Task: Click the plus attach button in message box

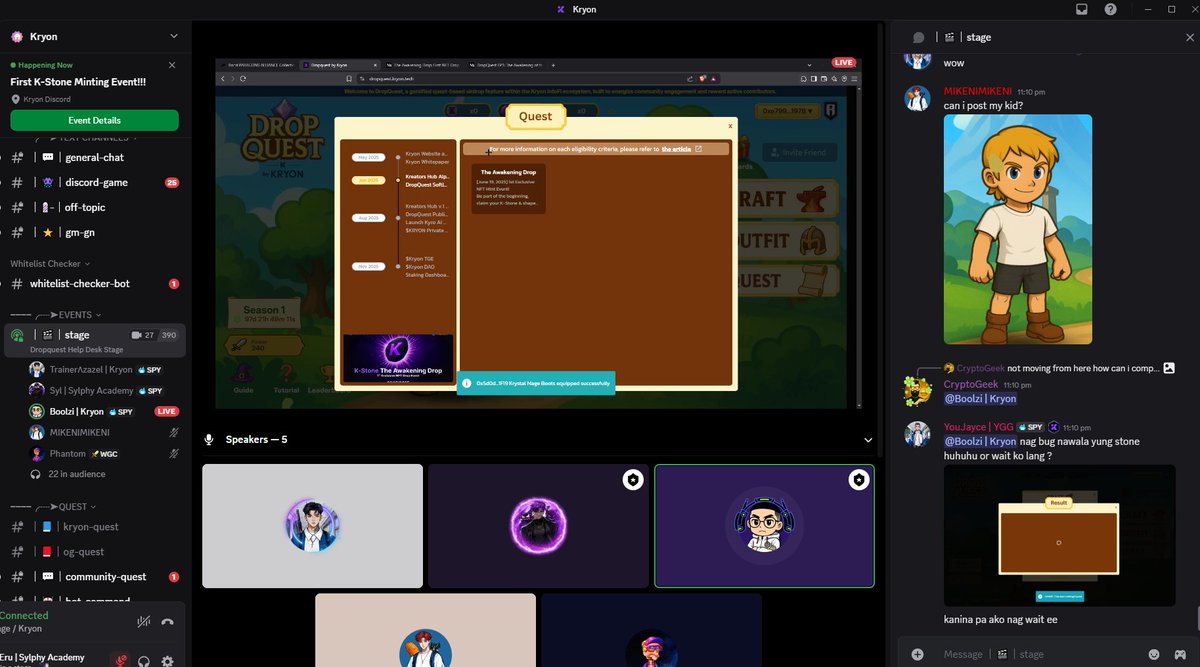Action: point(917,654)
